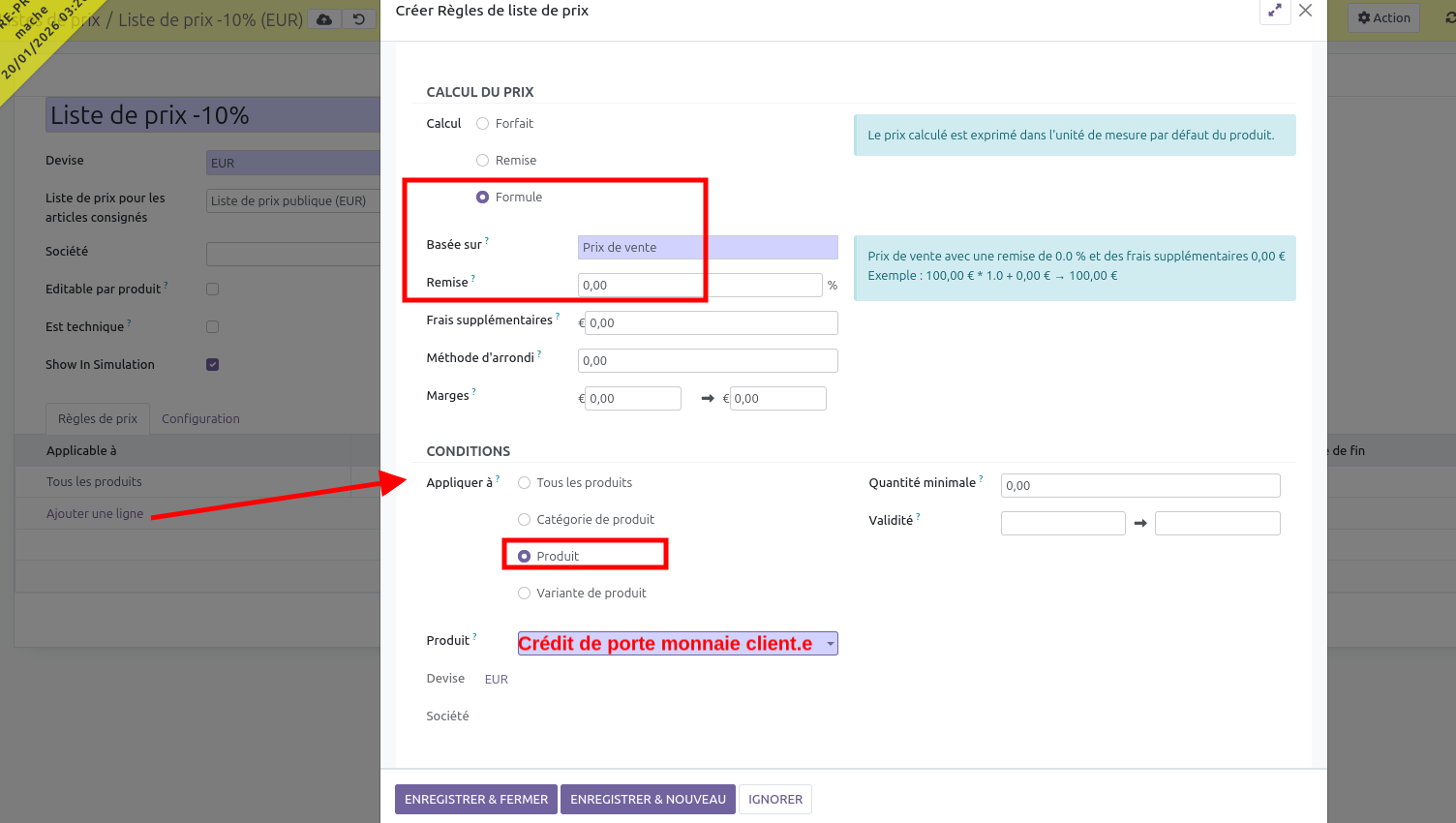The width and height of the screenshot is (1456, 823).
Task: Toggle the Show In Simulation checkbox
Action: (213, 365)
